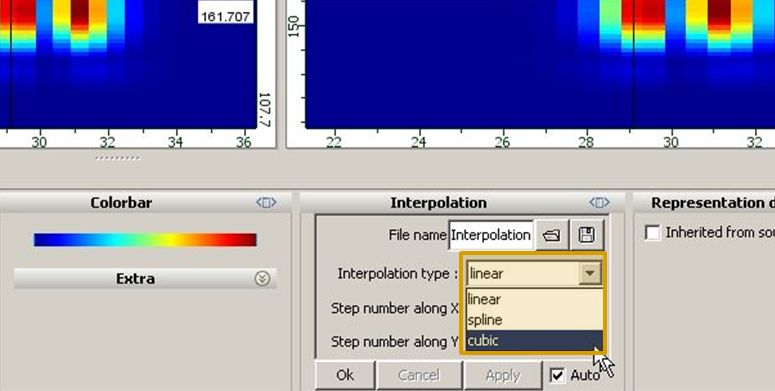This screenshot has width=775, height=391.
Task: Click the dotted splitter handle below left plot
Action: pyautogui.click(x=118, y=159)
